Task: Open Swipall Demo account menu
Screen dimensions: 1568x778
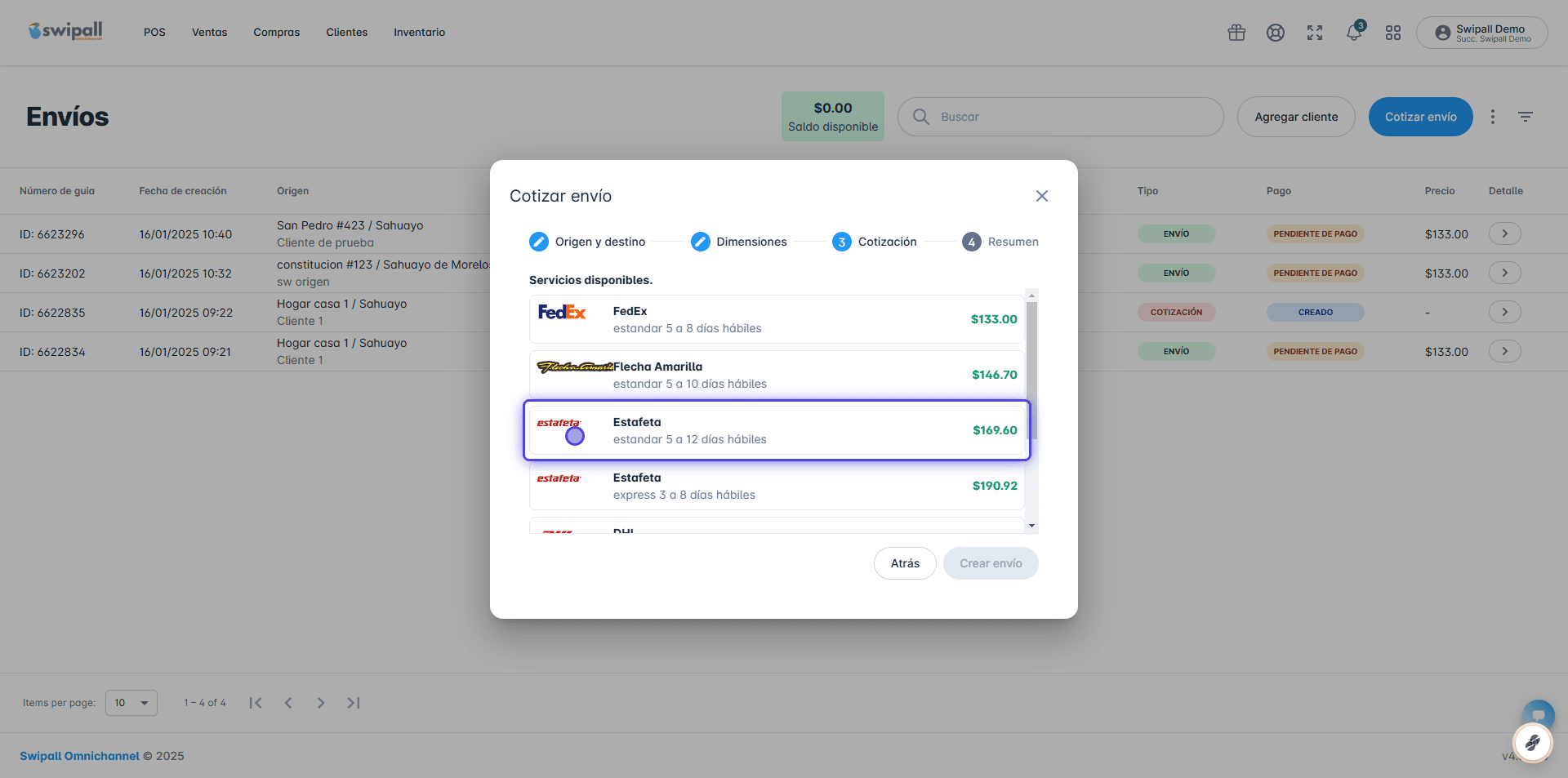Action: (1482, 33)
